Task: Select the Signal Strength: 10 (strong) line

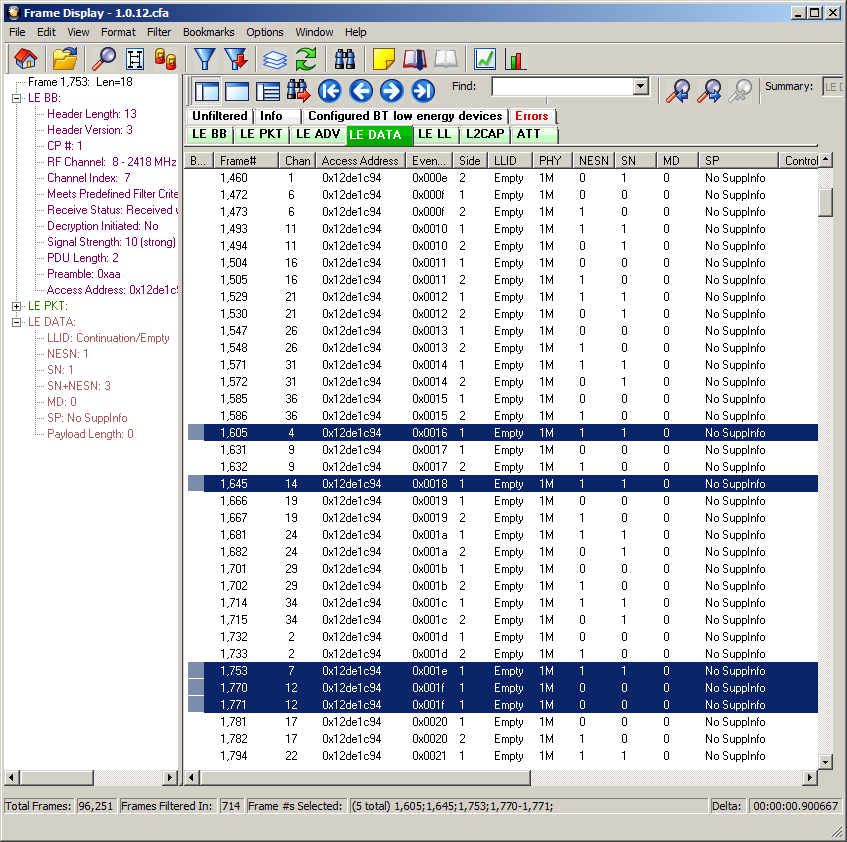Action: point(111,242)
